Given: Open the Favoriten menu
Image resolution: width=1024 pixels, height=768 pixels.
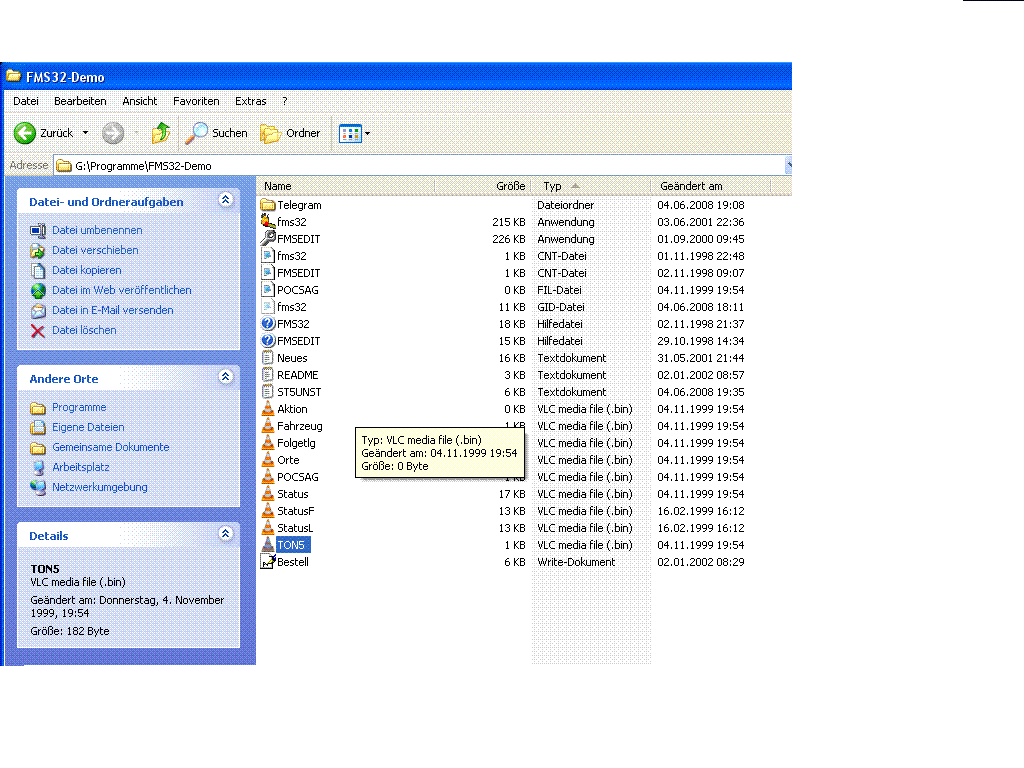Looking at the screenshot, I should [x=196, y=101].
